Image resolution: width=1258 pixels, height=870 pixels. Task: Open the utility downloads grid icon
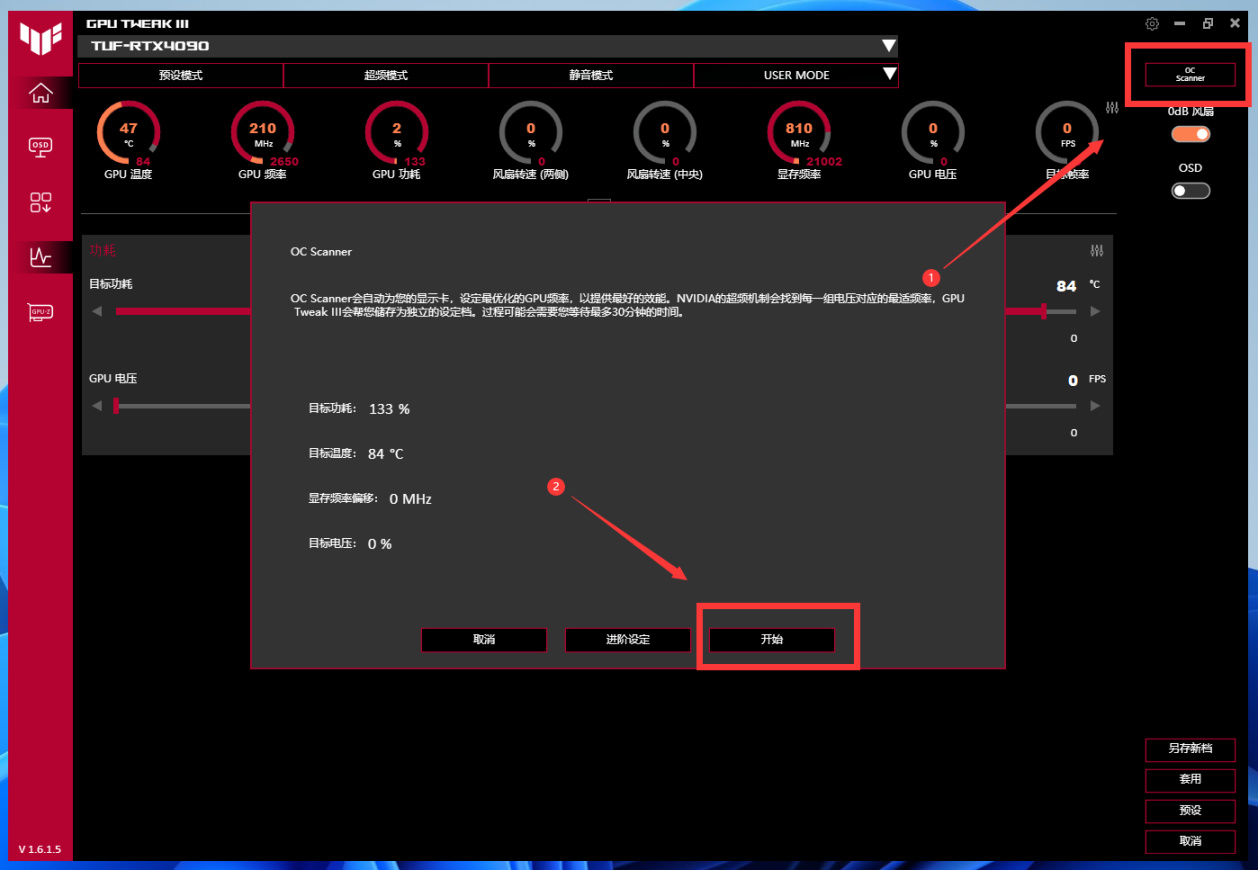pos(40,203)
